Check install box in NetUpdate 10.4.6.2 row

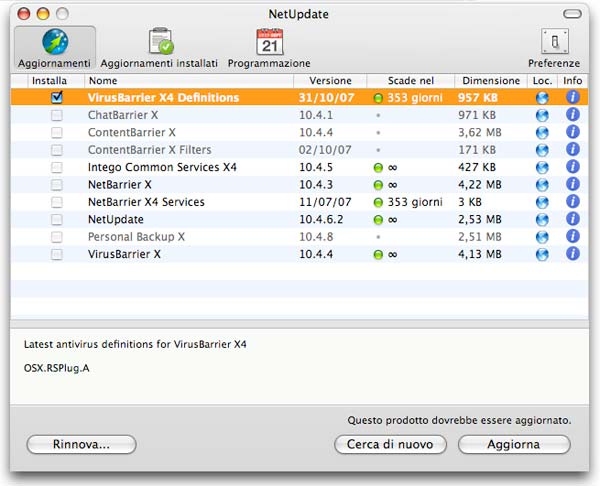click(57, 220)
